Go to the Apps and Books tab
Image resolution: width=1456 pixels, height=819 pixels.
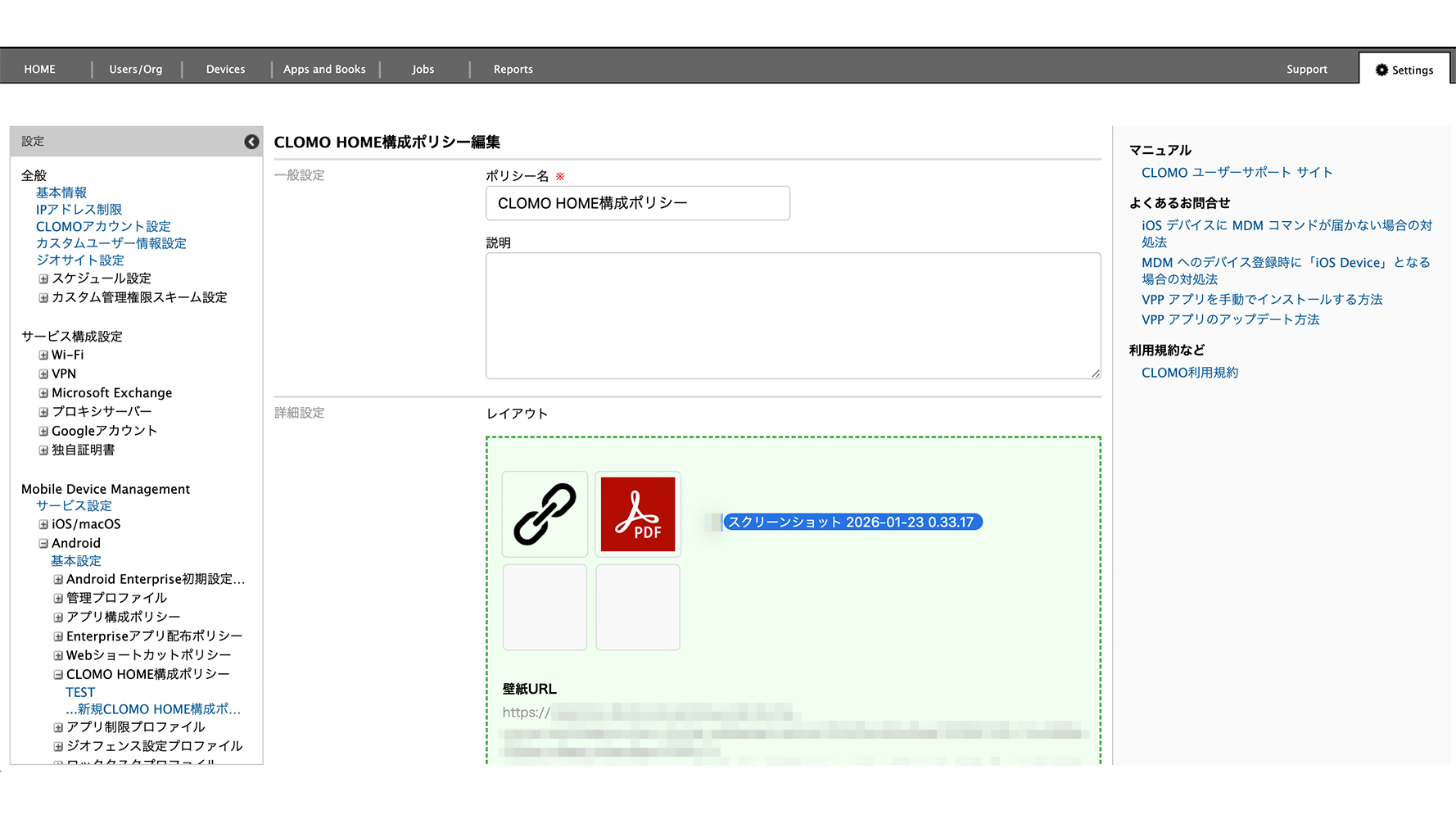click(324, 70)
